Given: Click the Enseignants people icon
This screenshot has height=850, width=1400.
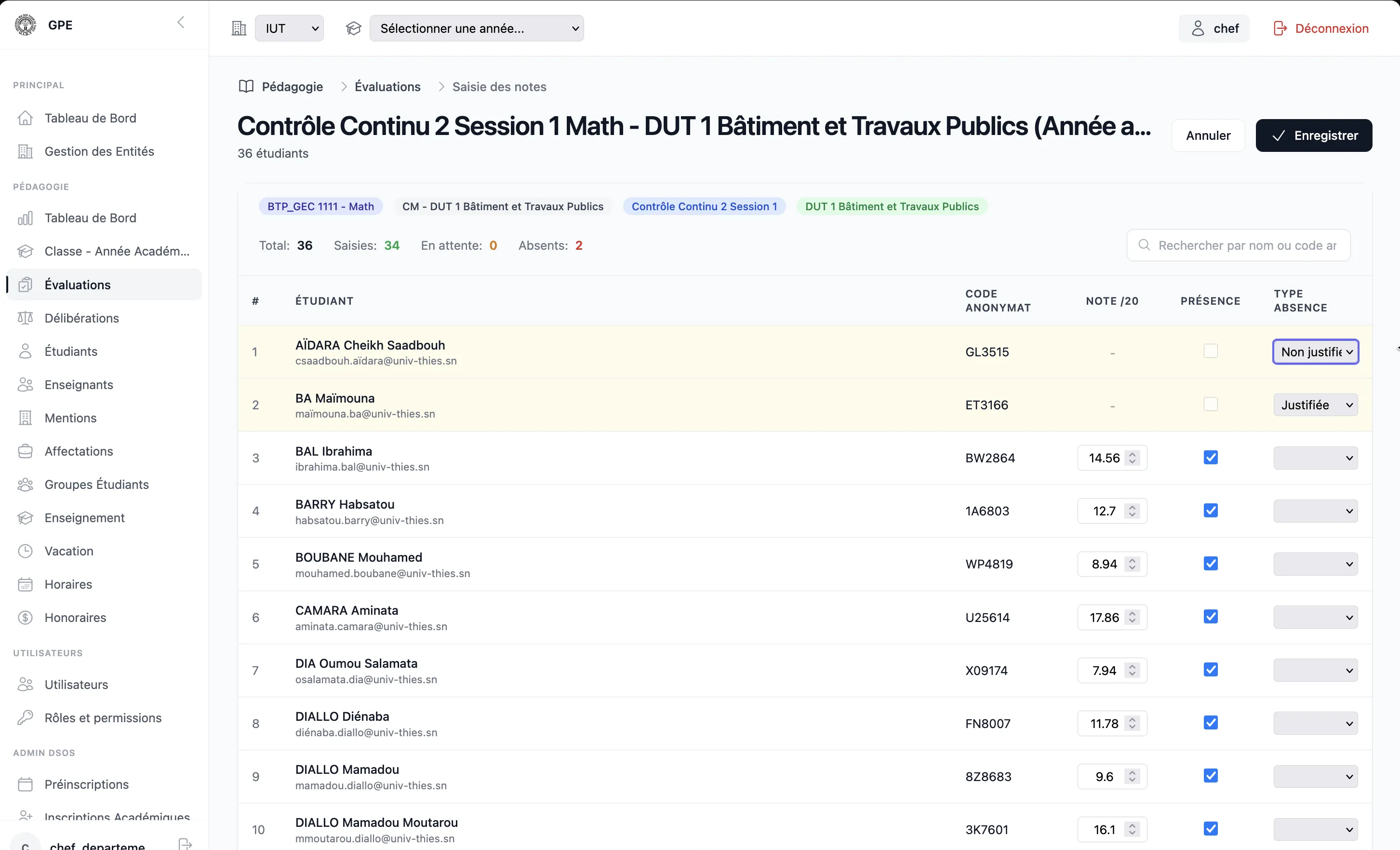Looking at the screenshot, I should pos(25,384).
